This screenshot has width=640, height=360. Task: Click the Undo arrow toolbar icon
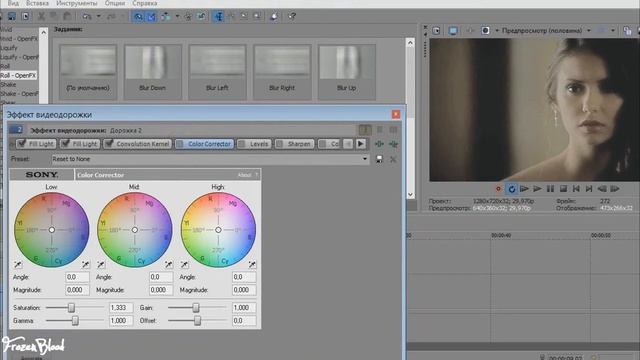click(87, 16)
